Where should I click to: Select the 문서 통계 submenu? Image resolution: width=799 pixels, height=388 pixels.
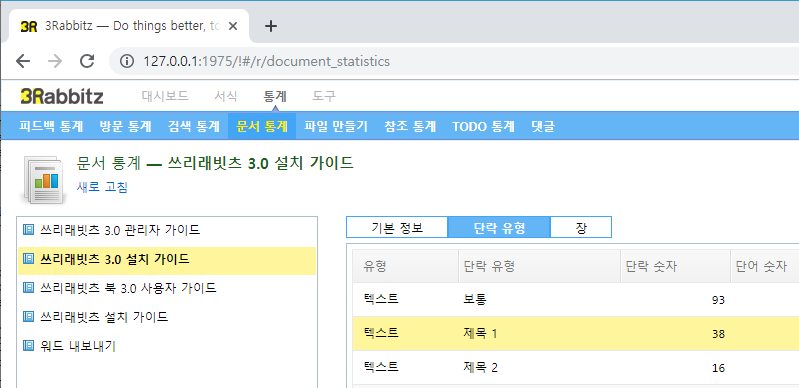(262, 126)
